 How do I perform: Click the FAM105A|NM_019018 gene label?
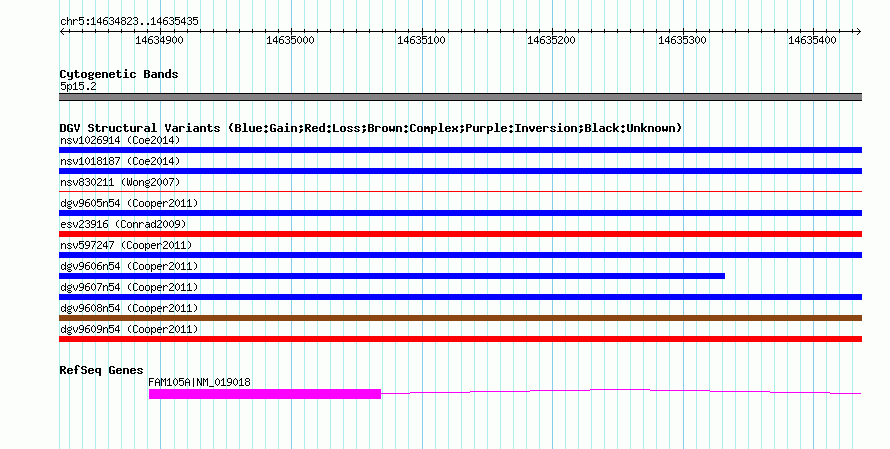pyautogui.click(x=199, y=382)
